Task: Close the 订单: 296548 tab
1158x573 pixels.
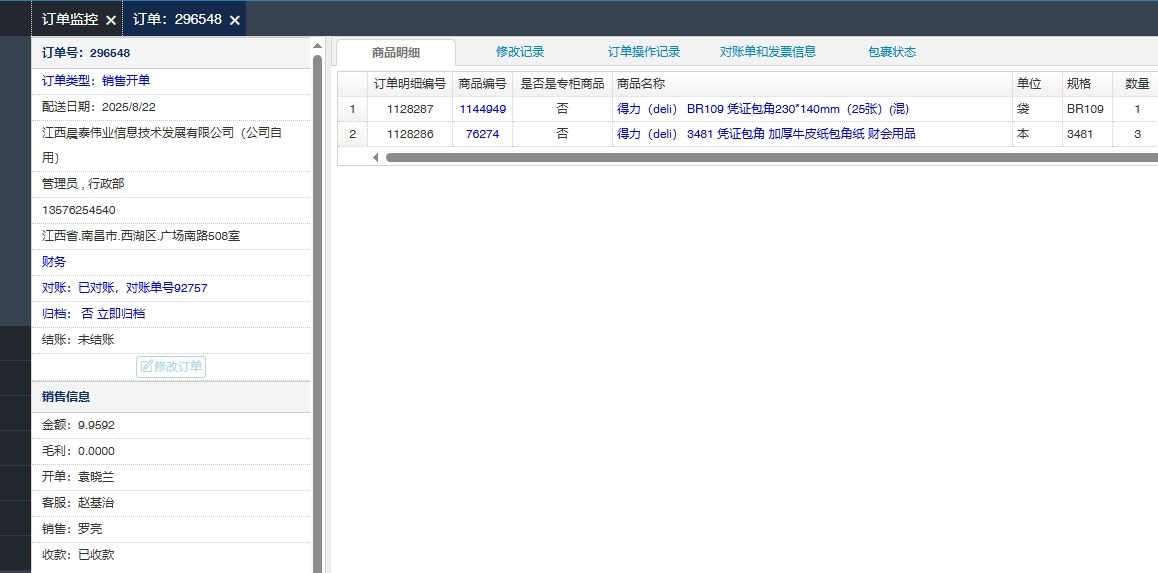Action: coord(234,20)
